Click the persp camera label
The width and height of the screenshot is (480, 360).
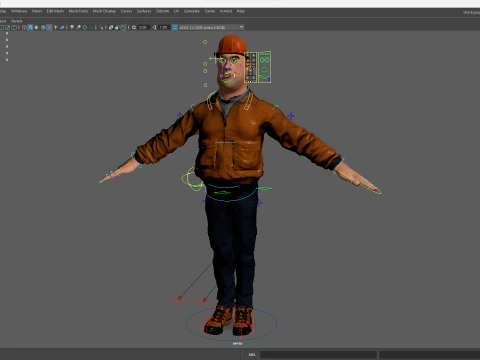237,343
